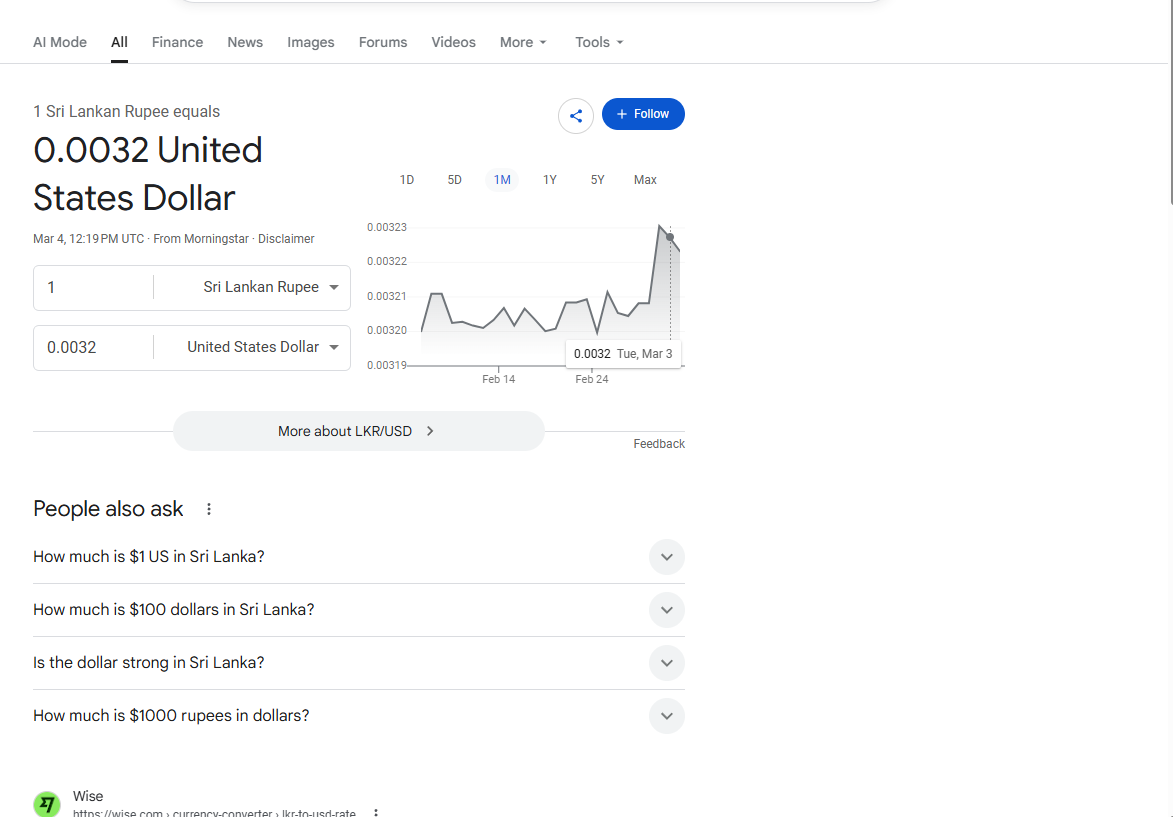Follow the LKR/USD currency pair
The height and width of the screenshot is (817, 1173).
[643, 114]
